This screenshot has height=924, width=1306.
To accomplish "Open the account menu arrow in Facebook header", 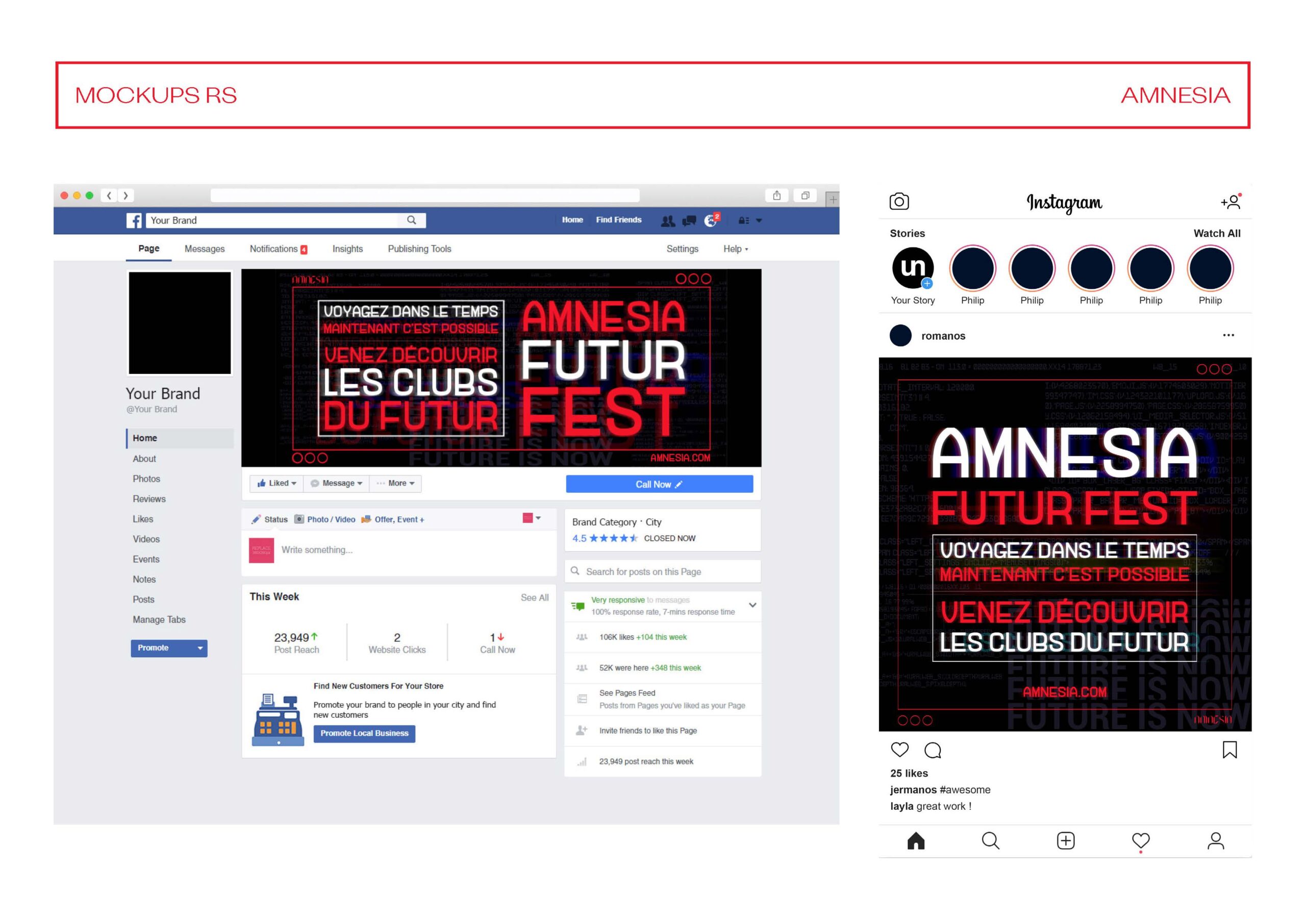I will point(758,220).
